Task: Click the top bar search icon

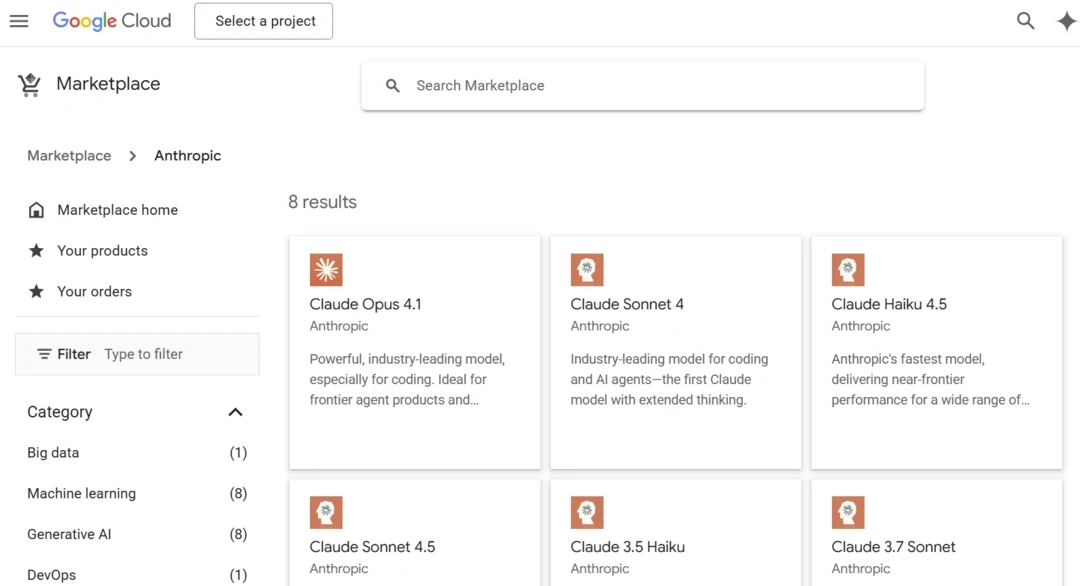Action: 1025,21
